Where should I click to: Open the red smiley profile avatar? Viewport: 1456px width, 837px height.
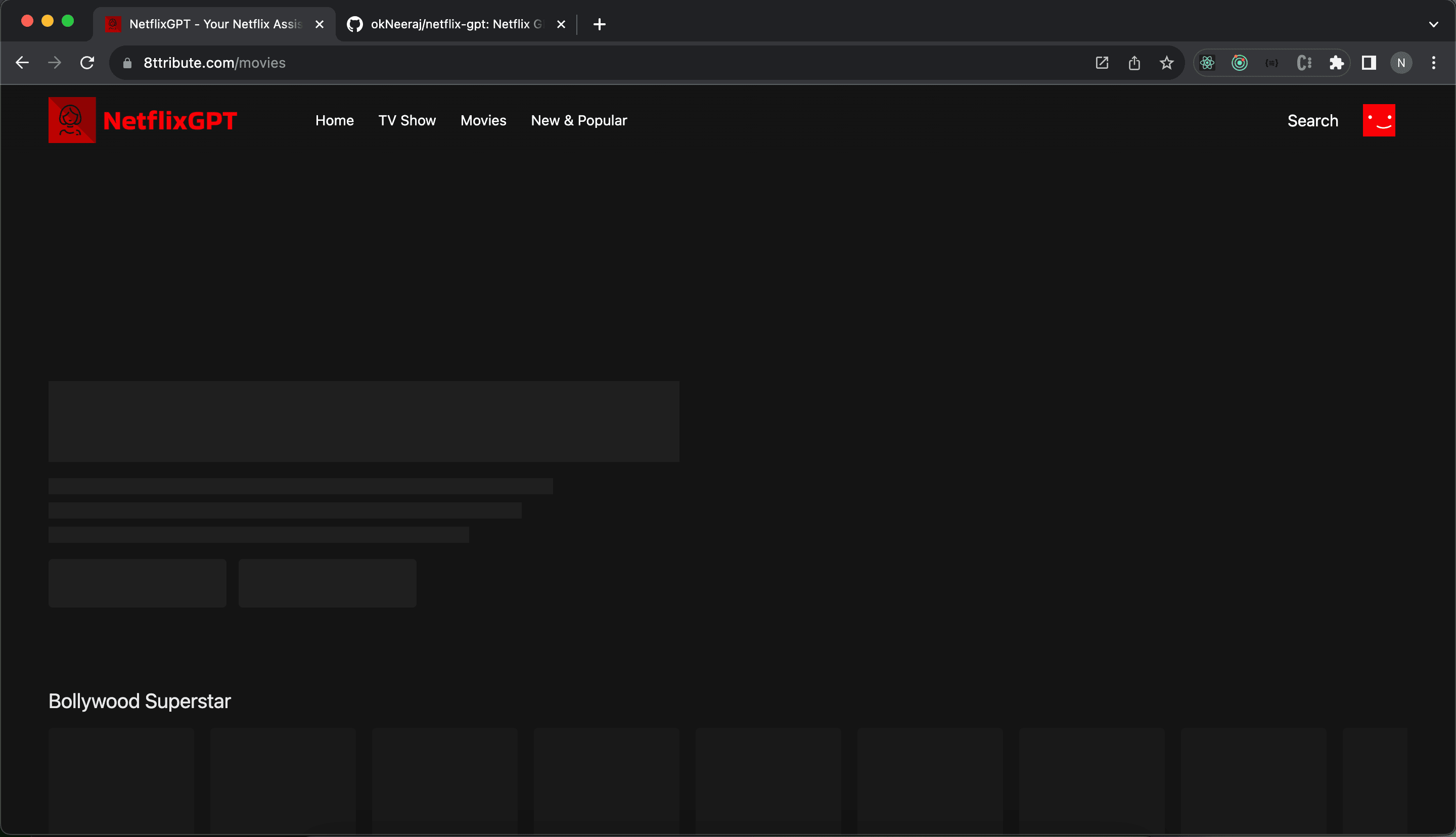(1379, 120)
